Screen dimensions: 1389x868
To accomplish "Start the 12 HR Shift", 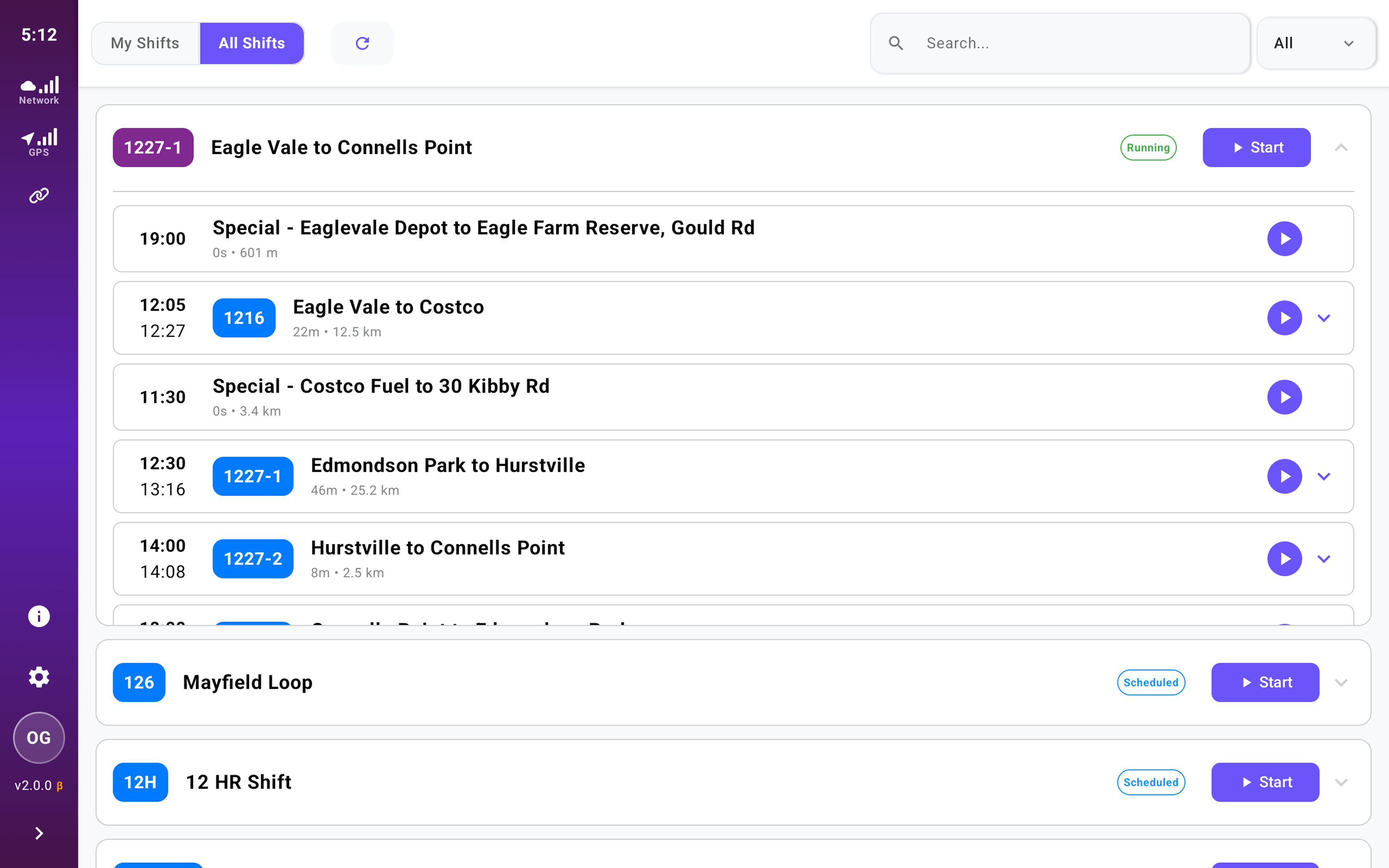I will point(1265,782).
